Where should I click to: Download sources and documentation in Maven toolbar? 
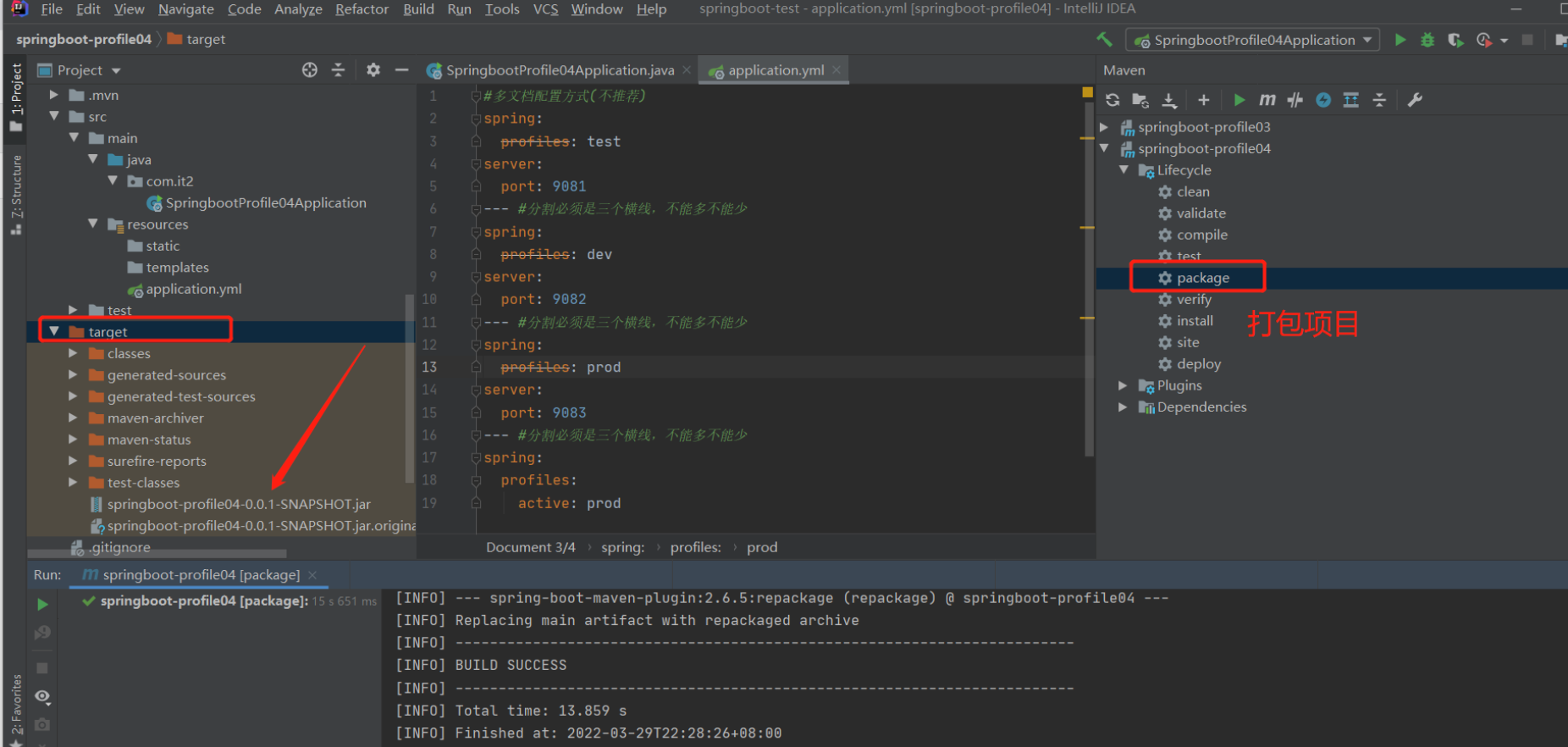tap(1169, 100)
